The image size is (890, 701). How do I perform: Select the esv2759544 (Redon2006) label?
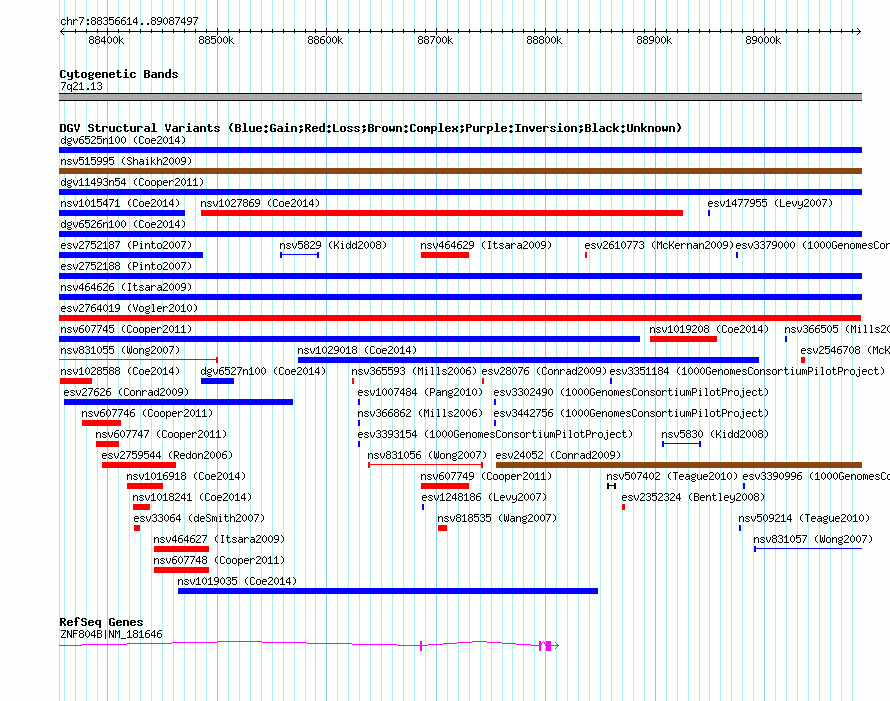click(167, 455)
